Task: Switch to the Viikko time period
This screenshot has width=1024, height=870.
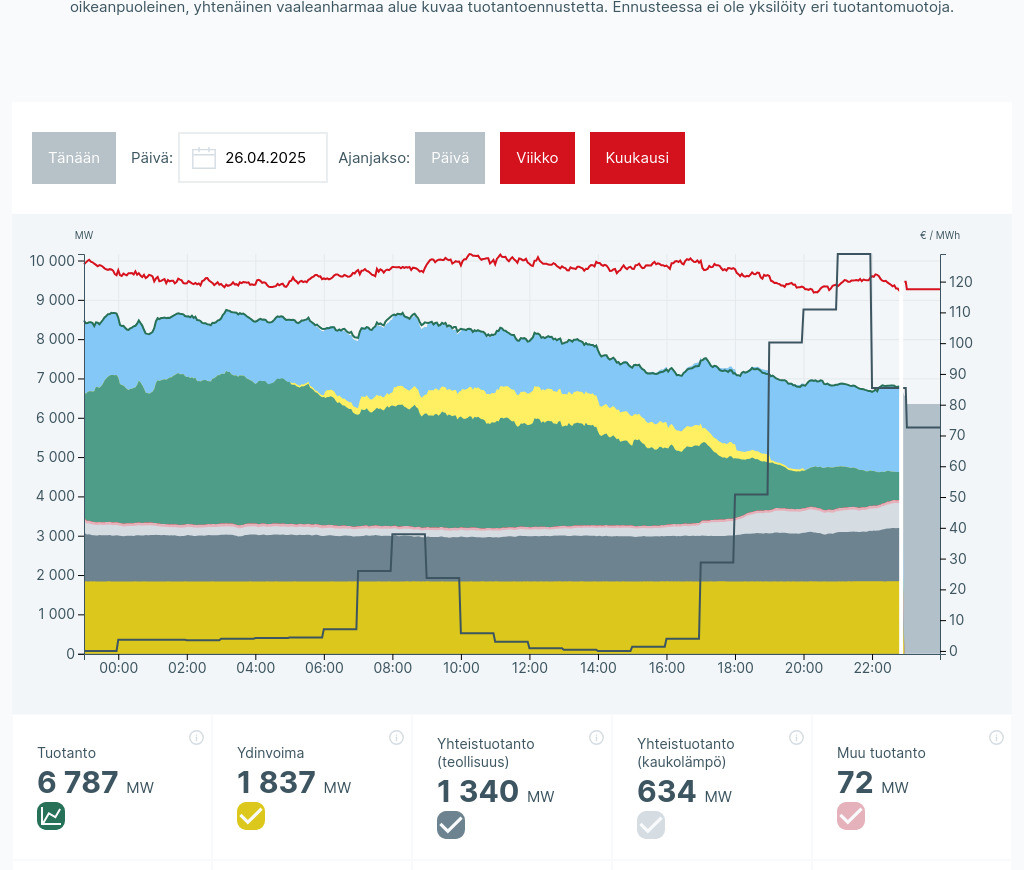Action: click(x=537, y=158)
